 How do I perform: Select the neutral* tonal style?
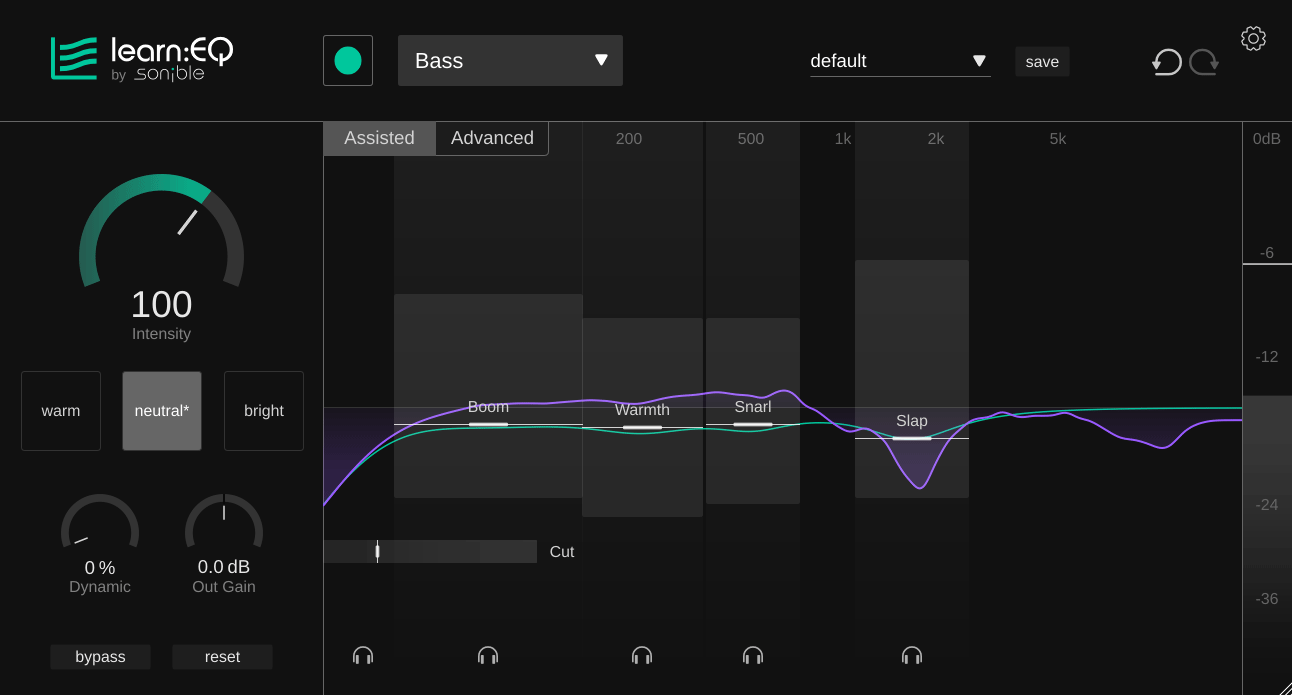coord(162,411)
